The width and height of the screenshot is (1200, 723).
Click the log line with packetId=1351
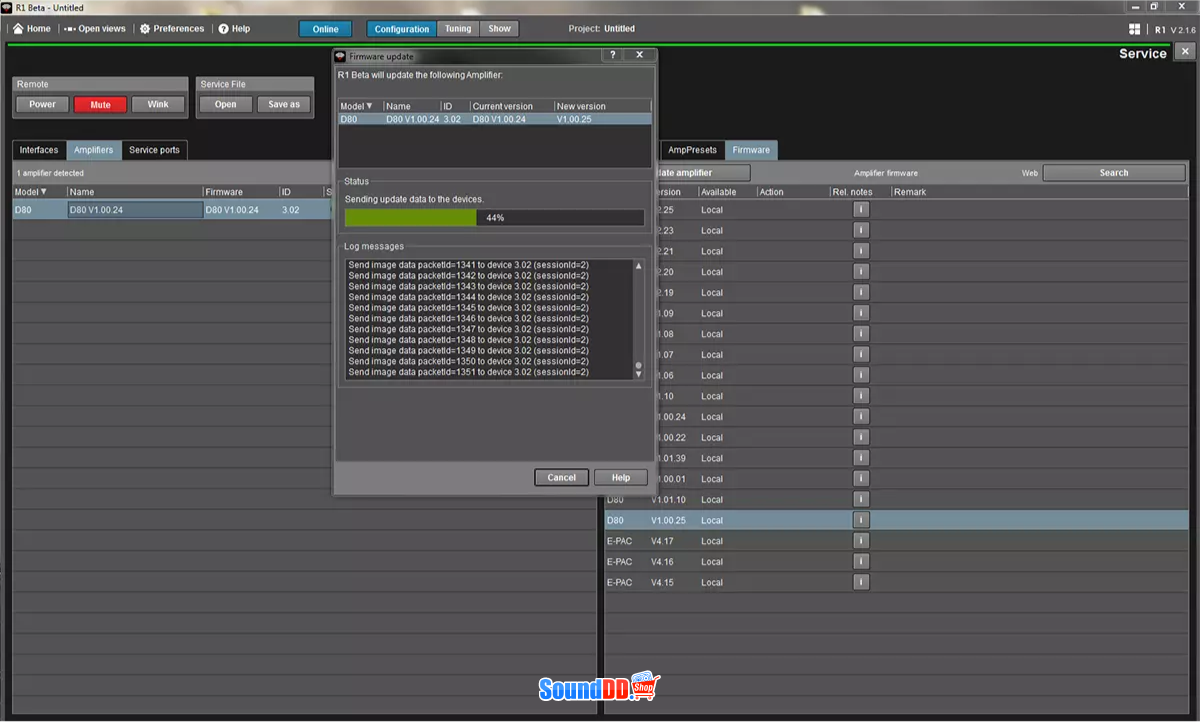coord(468,372)
